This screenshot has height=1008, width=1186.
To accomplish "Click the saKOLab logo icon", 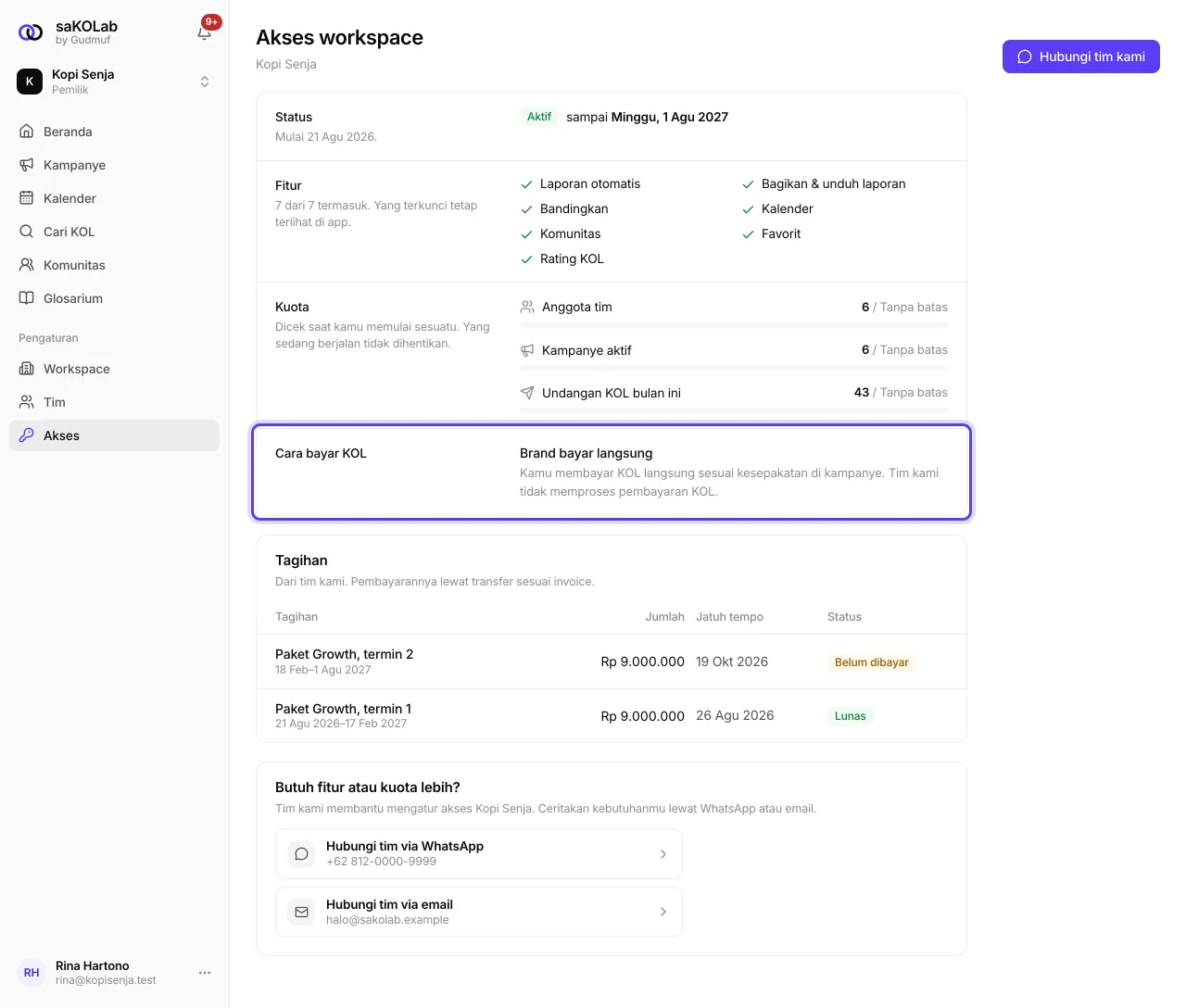I will click(x=31, y=32).
